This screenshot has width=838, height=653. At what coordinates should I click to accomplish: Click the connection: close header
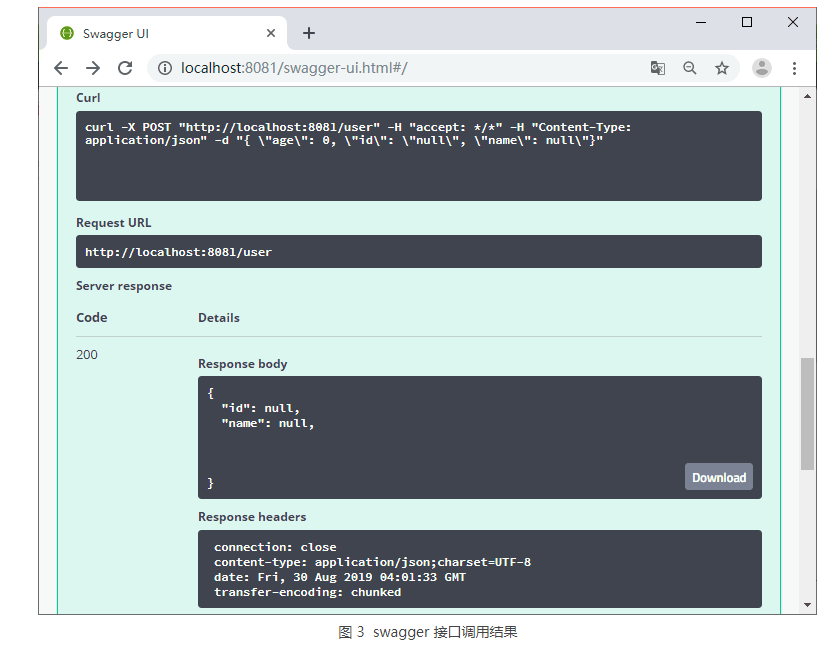[x=275, y=547]
